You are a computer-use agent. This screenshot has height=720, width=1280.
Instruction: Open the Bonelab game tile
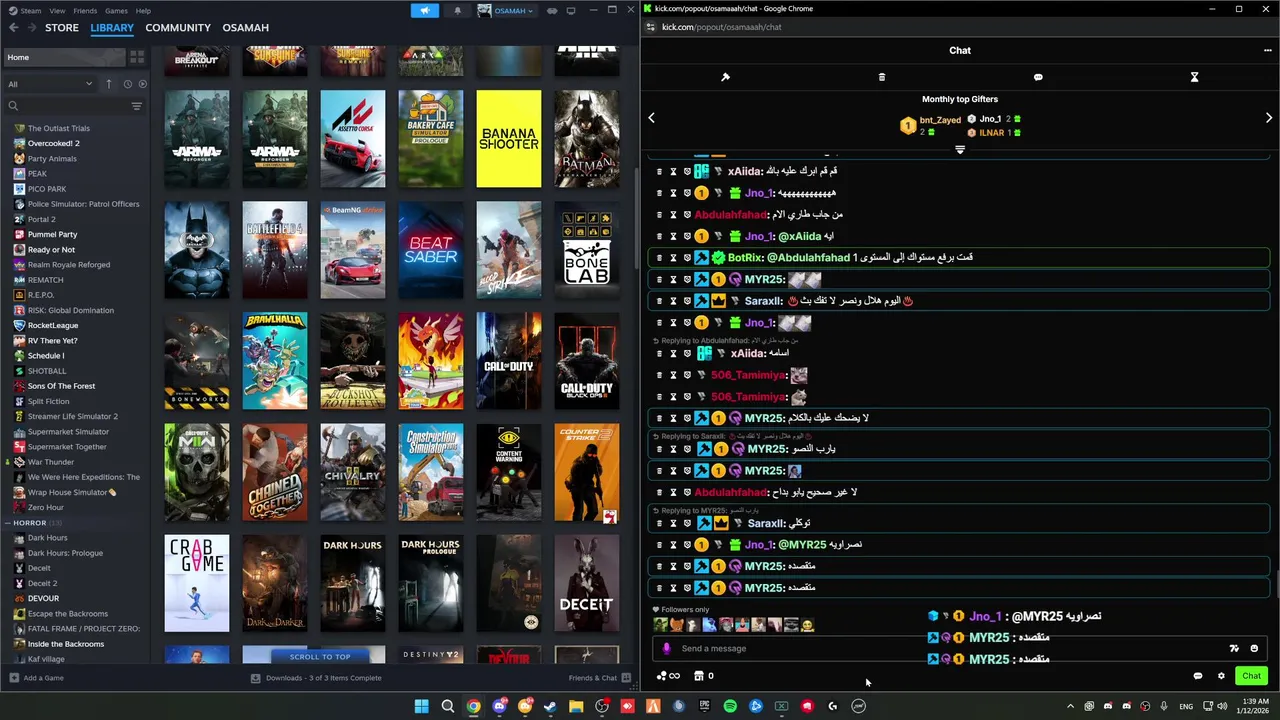point(586,250)
